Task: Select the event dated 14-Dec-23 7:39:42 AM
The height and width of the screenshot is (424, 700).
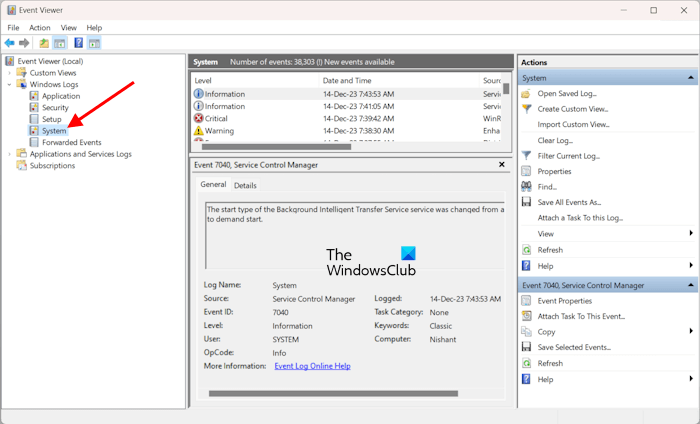Action: pyautogui.click(x=346, y=118)
